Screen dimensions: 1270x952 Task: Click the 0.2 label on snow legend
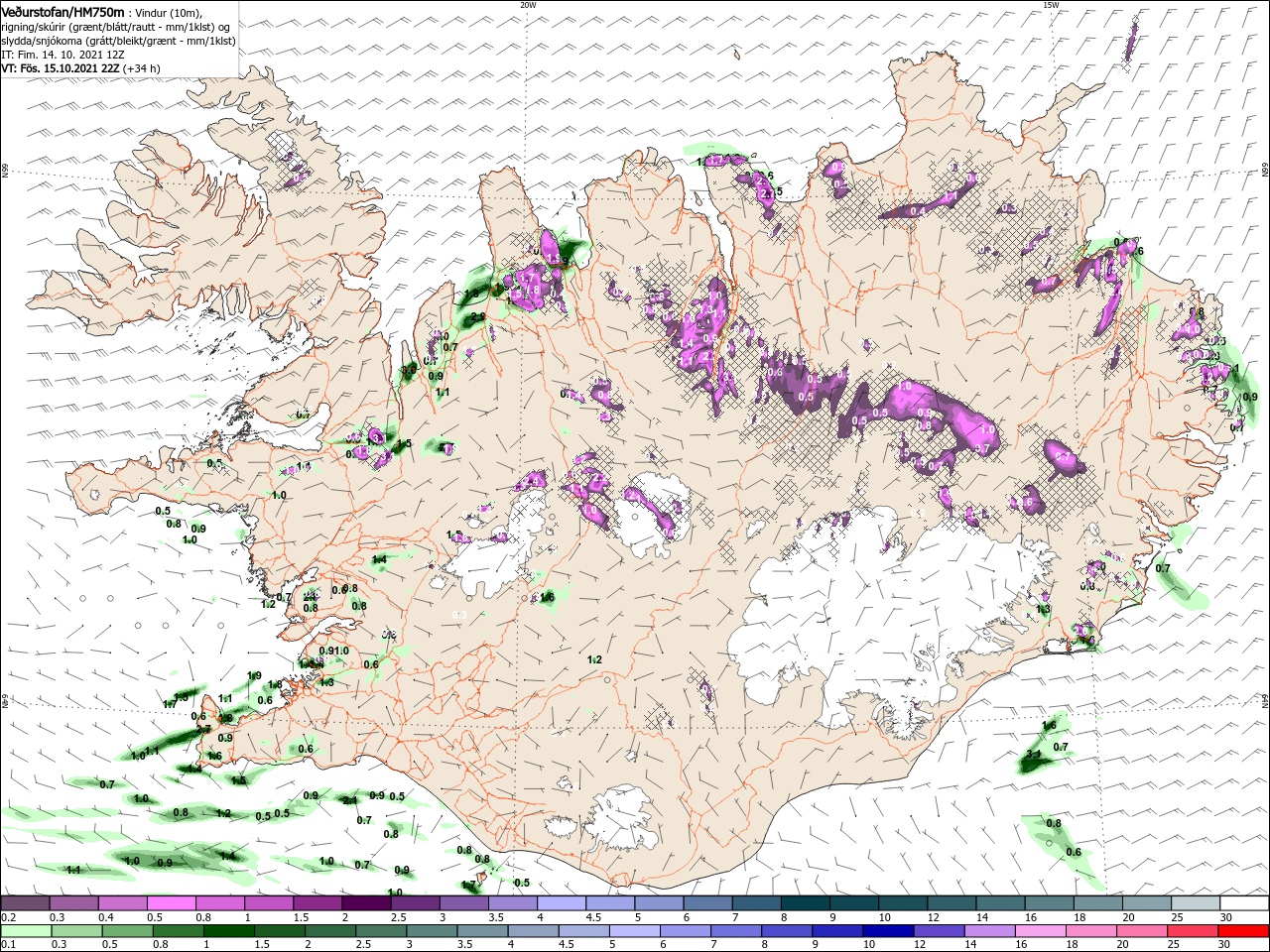click(x=8, y=917)
